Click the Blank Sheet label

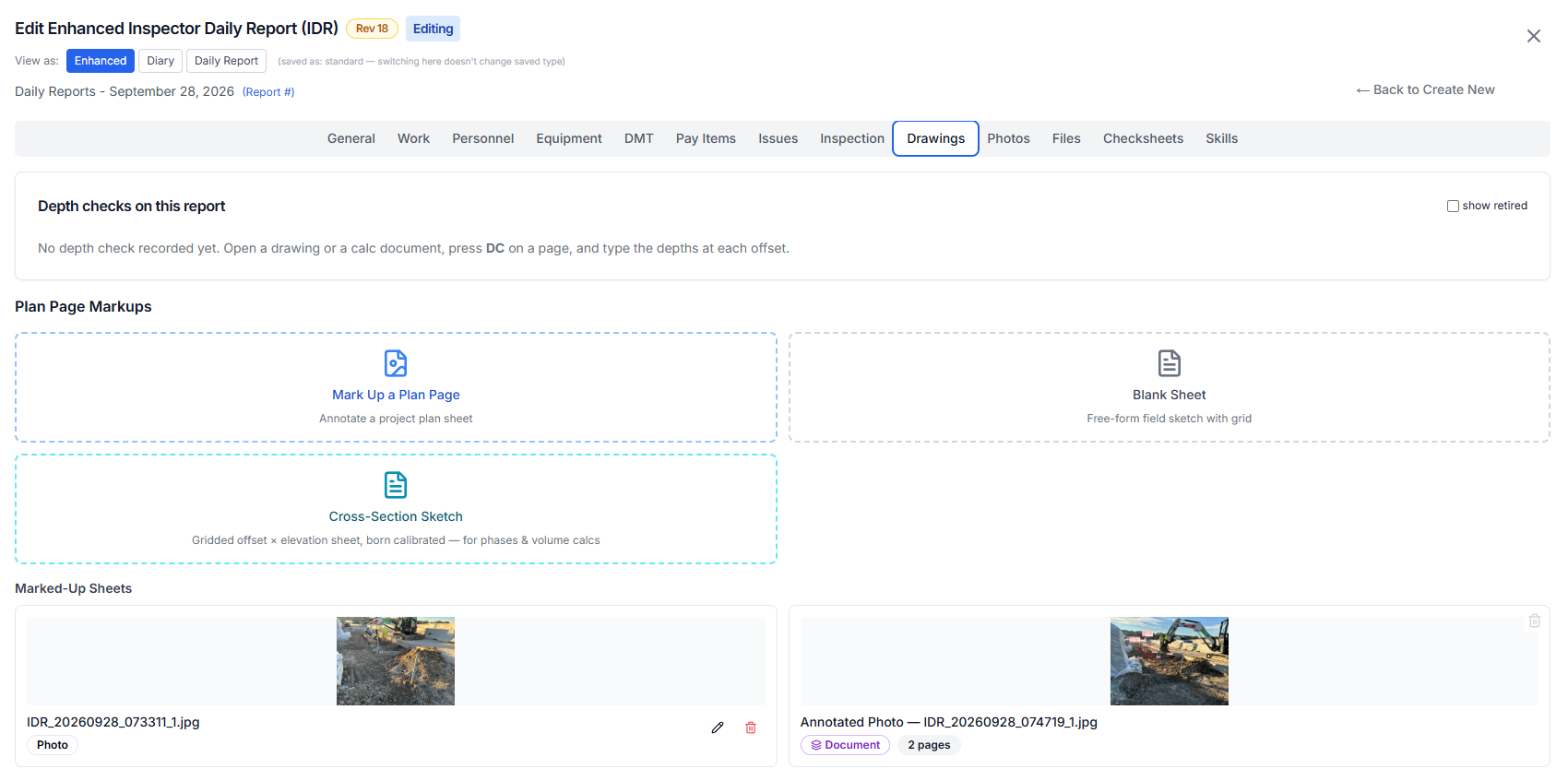coord(1170,395)
